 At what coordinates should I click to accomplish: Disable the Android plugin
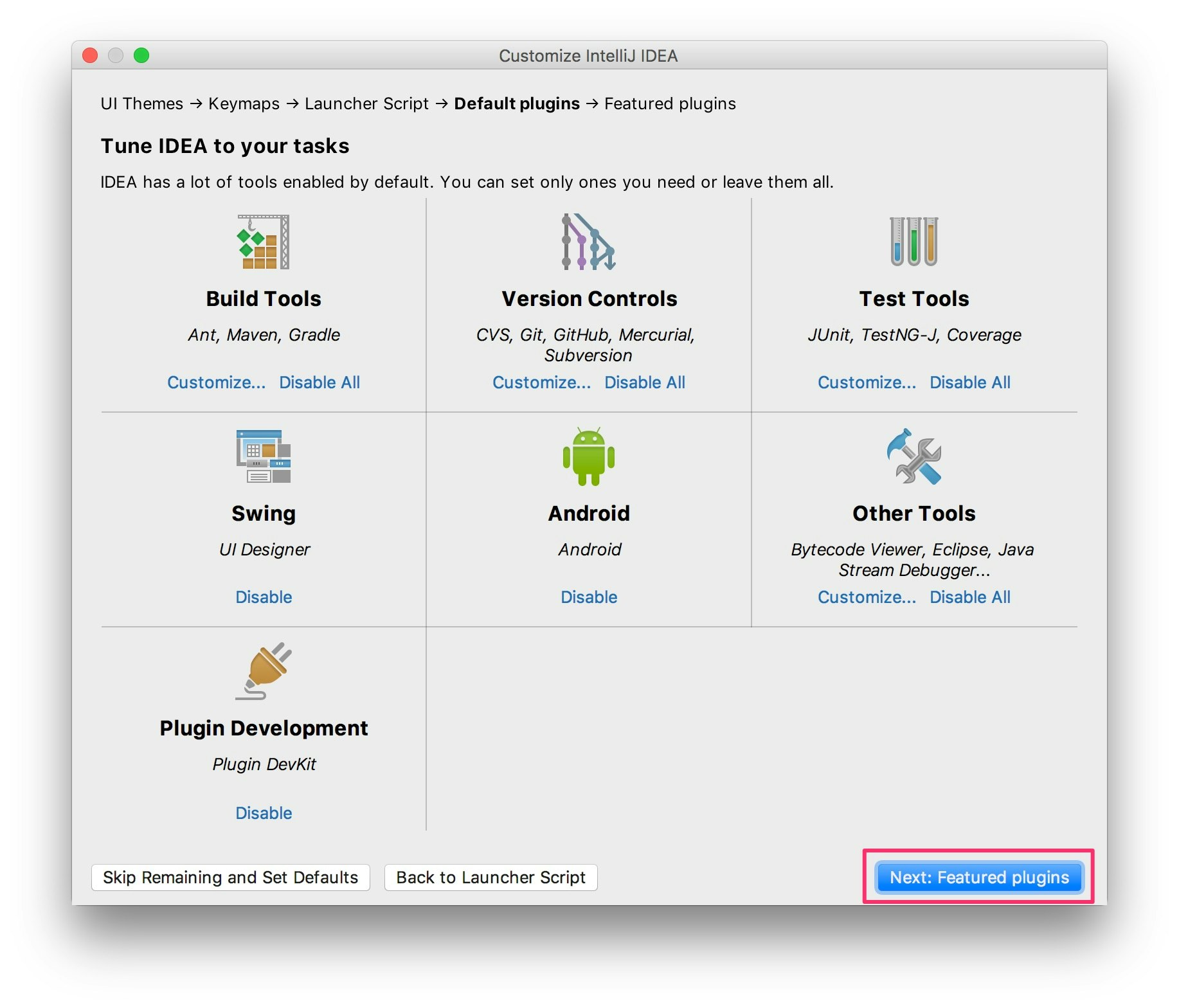coord(589,597)
